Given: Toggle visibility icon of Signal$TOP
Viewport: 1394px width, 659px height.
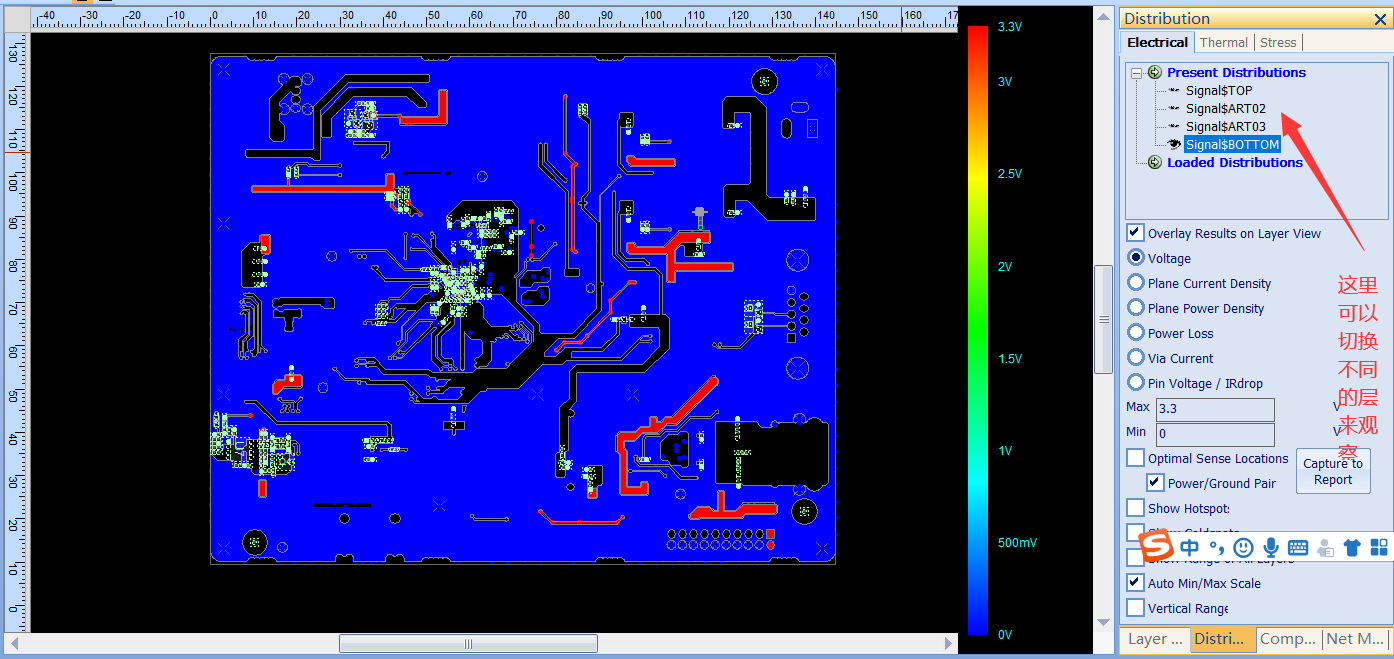Looking at the screenshot, I should 1174,90.
